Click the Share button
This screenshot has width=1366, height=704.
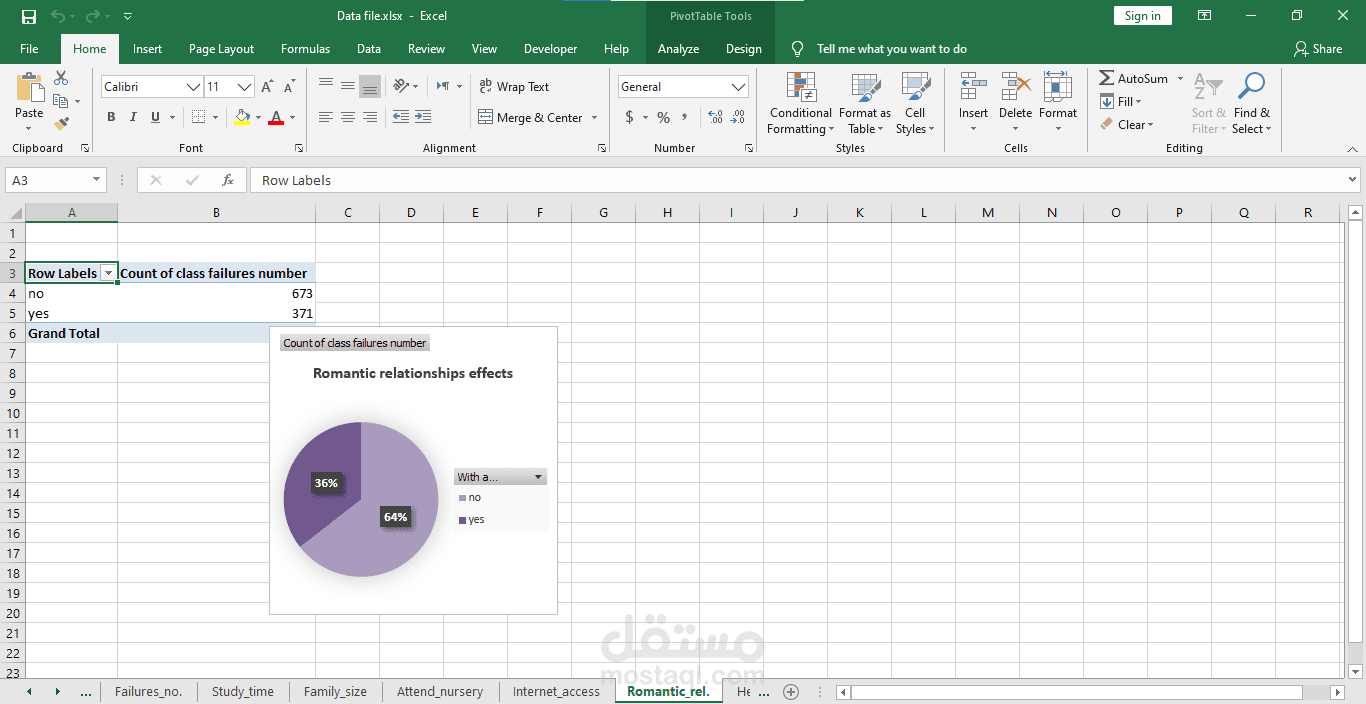(1317, 48)
